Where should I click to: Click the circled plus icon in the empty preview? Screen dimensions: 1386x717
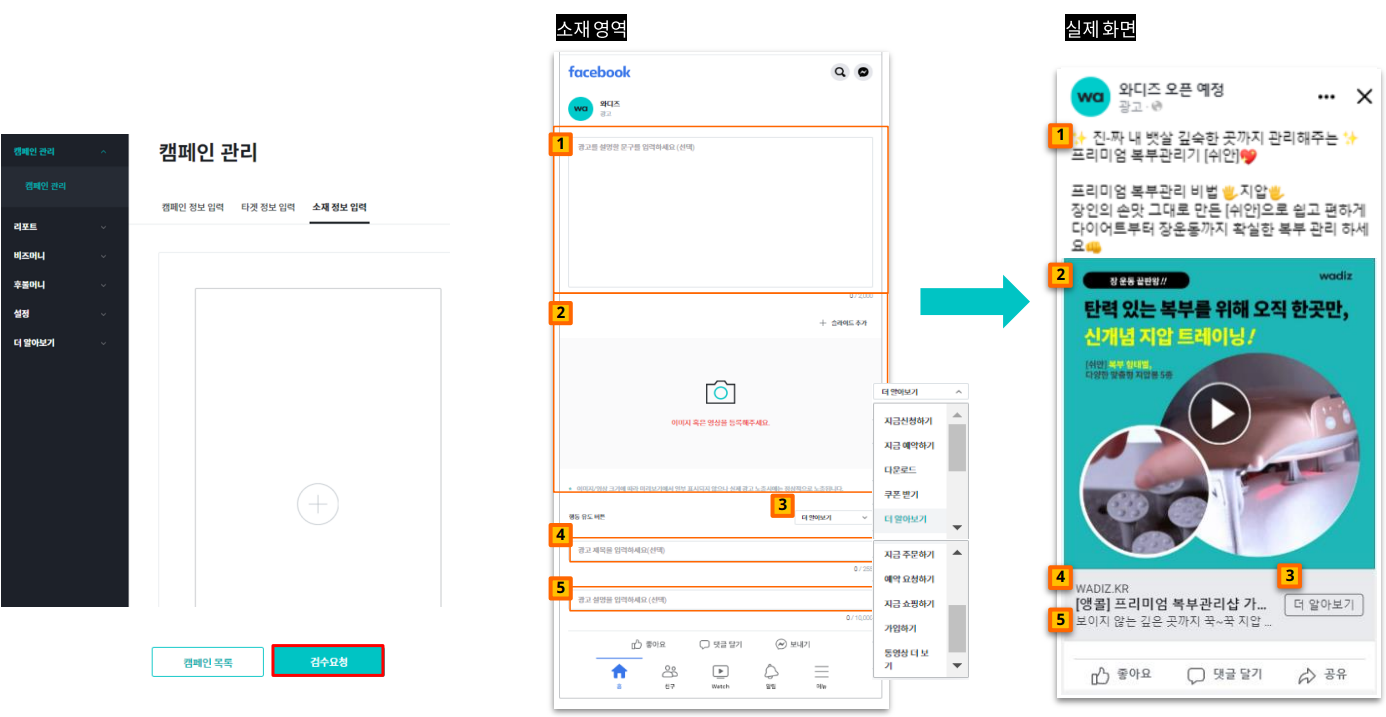pos(318,504)
